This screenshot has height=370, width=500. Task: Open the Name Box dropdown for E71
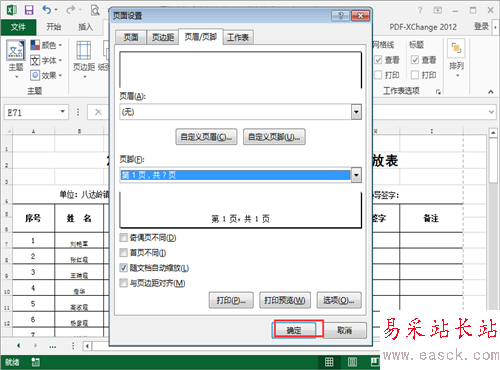coord(62,112)
